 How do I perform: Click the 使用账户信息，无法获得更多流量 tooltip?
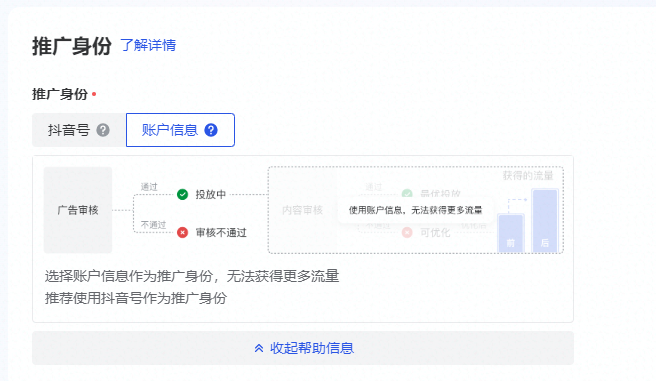(x=415, y=210)
